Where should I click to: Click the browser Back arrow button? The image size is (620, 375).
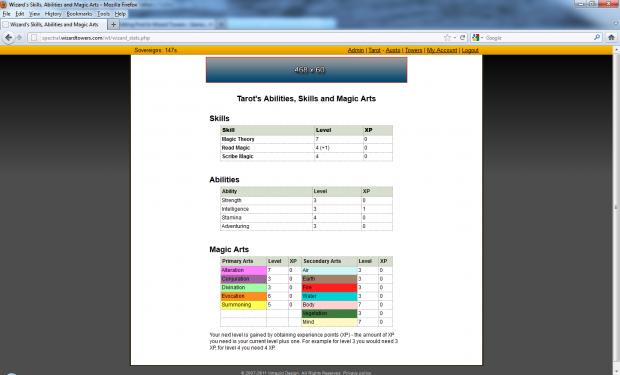tap(8, 38)
